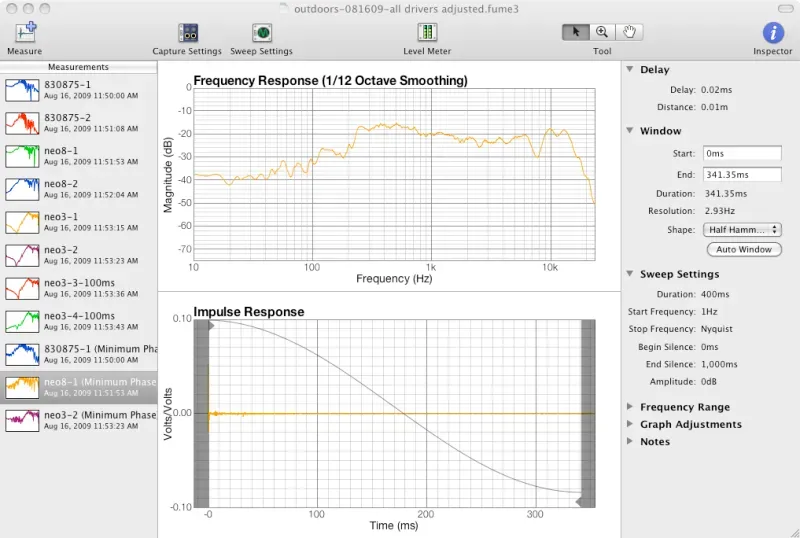Click the impulse window end marker
The image size is (800, 538).
pos(579,502)
